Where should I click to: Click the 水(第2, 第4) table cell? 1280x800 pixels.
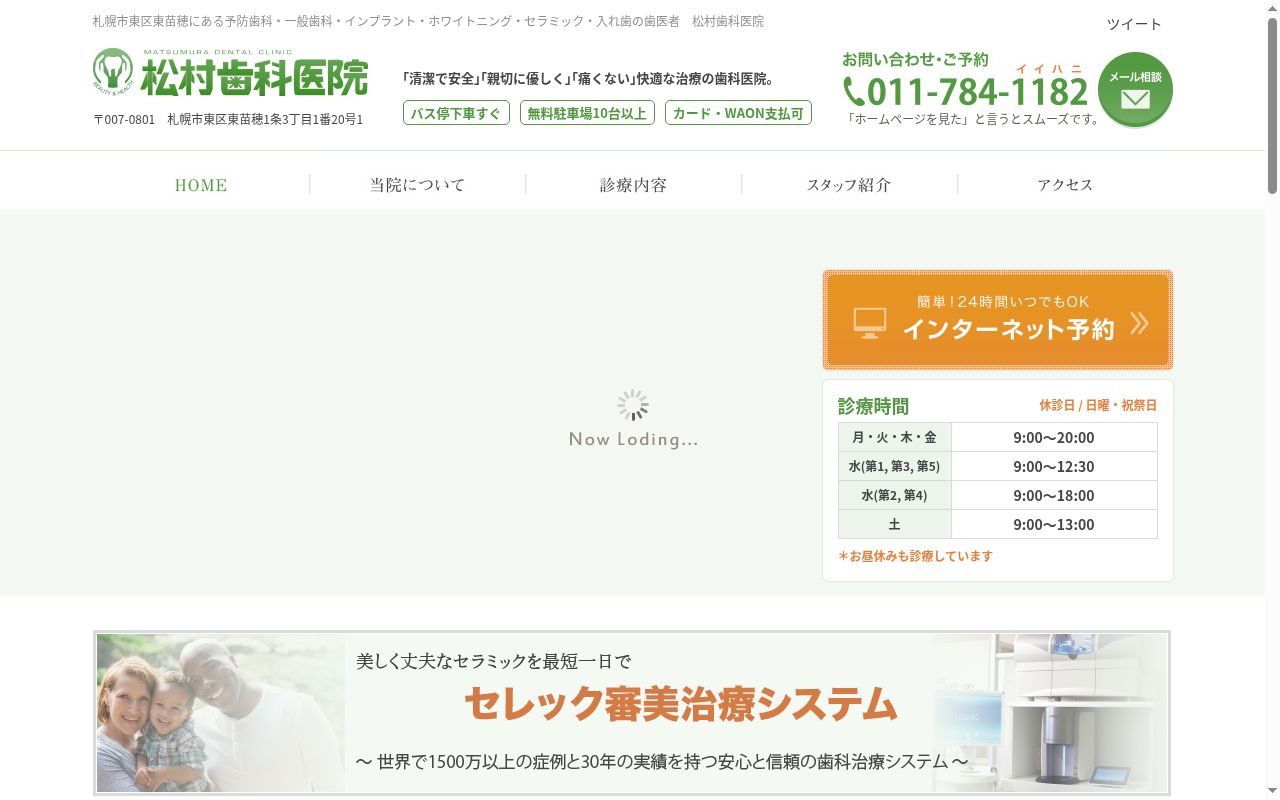895,495
